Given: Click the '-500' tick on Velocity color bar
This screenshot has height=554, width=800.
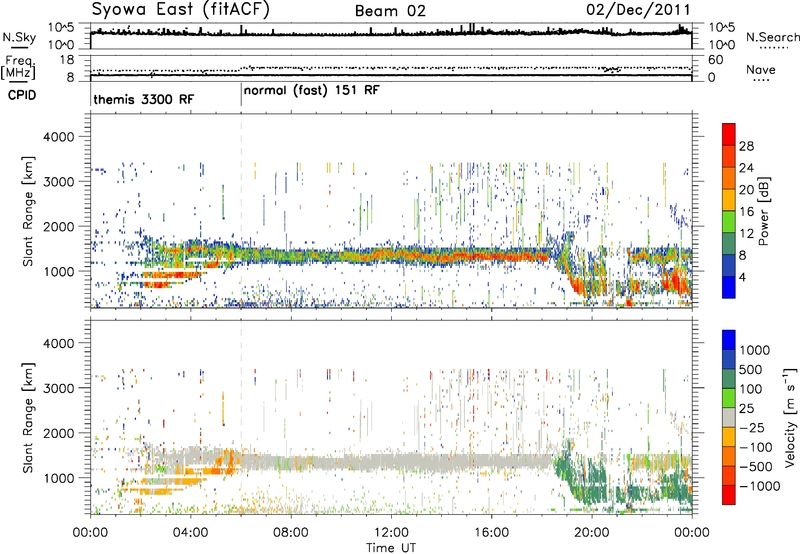Looking at the screenshot, I should tap(755, 466).
